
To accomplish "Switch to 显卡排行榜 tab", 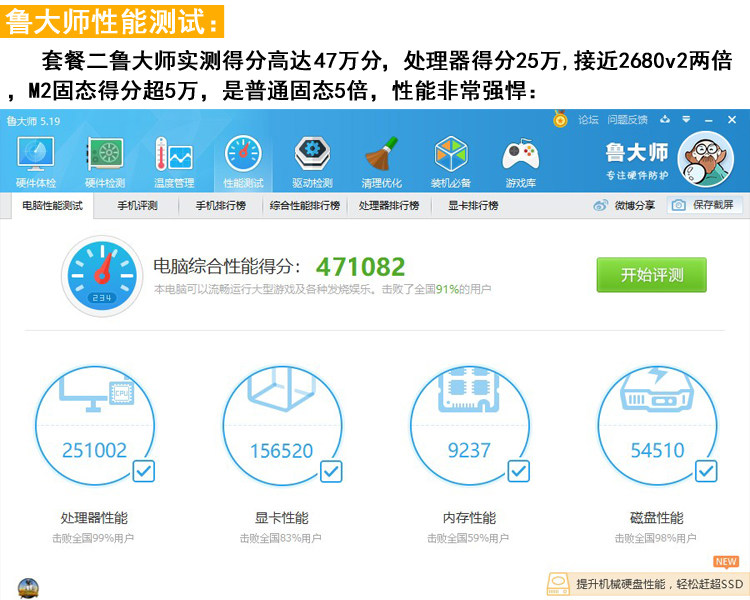I will (x=473, y=206).
